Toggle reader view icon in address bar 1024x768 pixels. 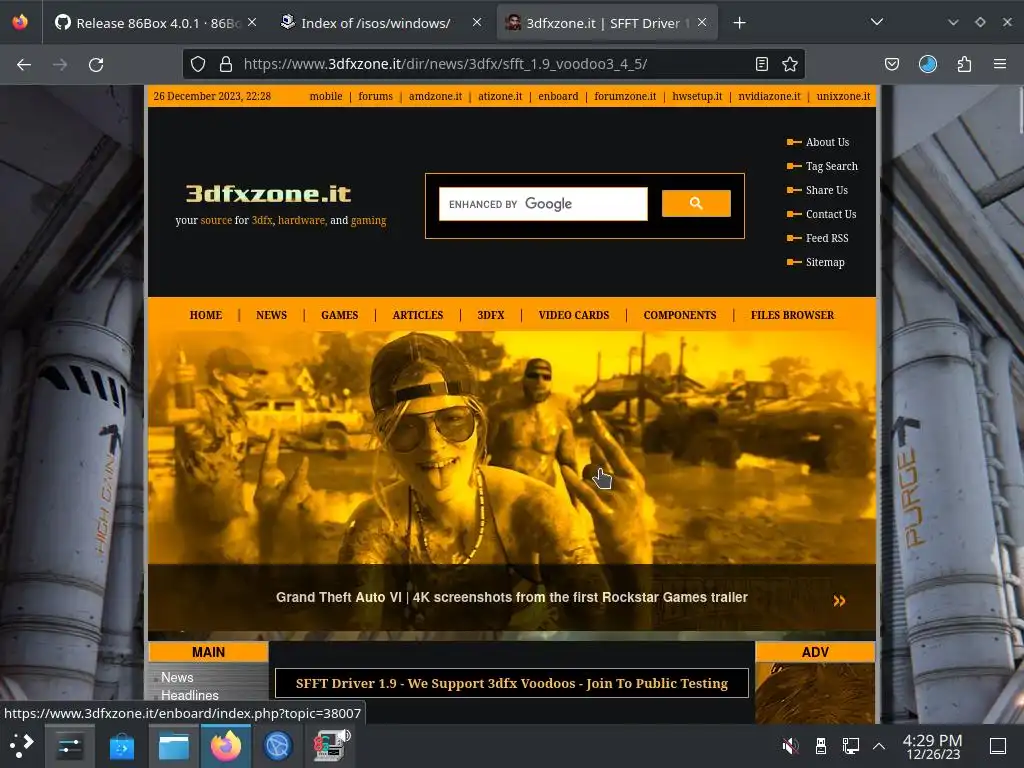coord(761,64)
